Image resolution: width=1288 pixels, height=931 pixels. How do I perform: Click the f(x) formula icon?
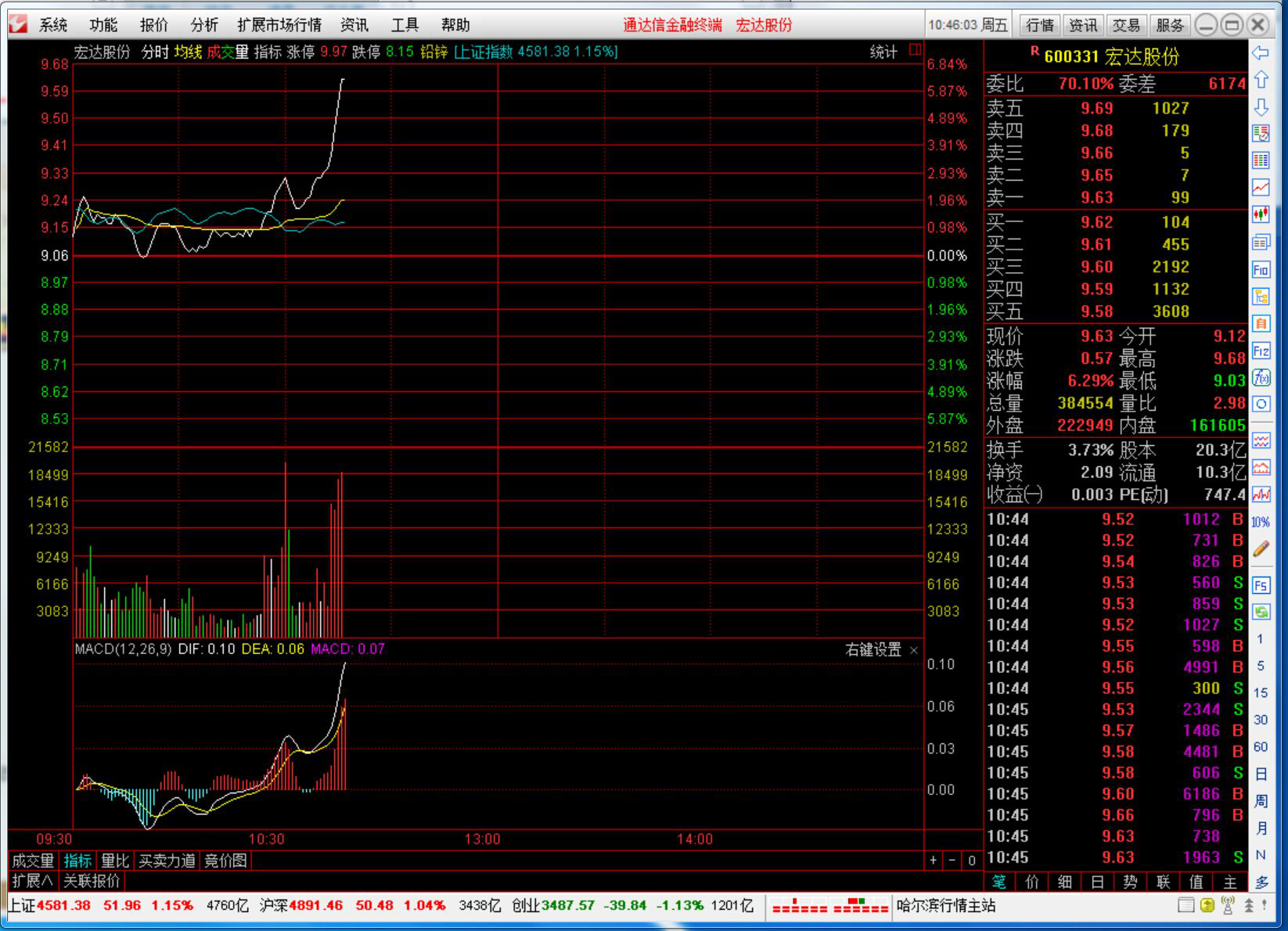1261,378
